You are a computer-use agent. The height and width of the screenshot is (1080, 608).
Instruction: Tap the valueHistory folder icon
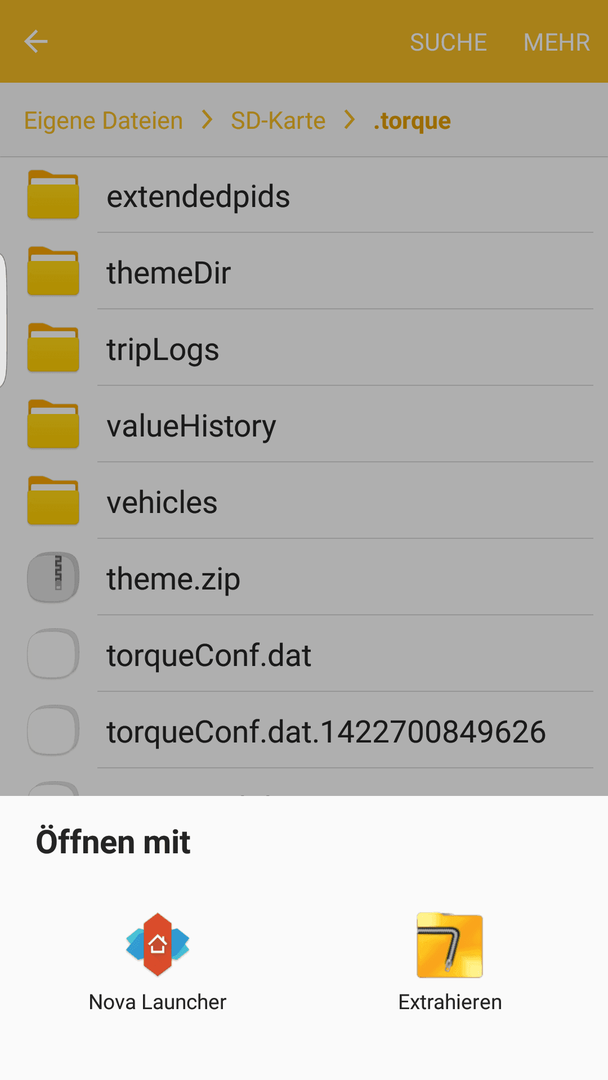pos(53,424)
